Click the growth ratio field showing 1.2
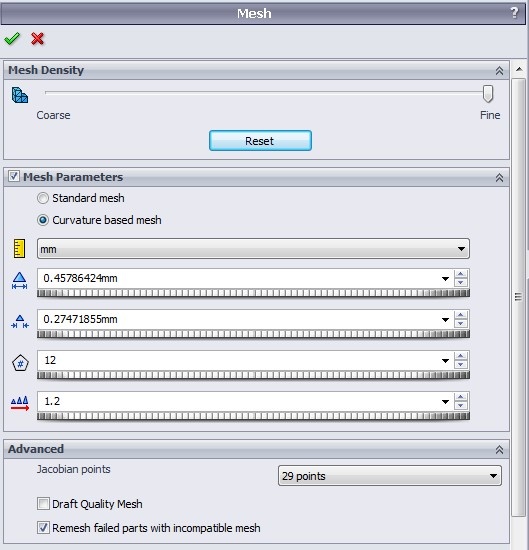Viewport: 529px width, 550px height. 239,402
